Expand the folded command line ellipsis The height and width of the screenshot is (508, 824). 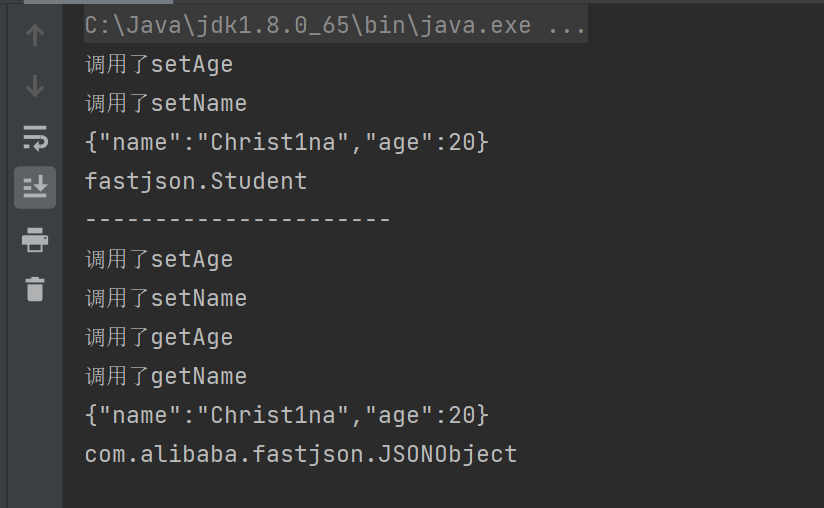[568, 25]
